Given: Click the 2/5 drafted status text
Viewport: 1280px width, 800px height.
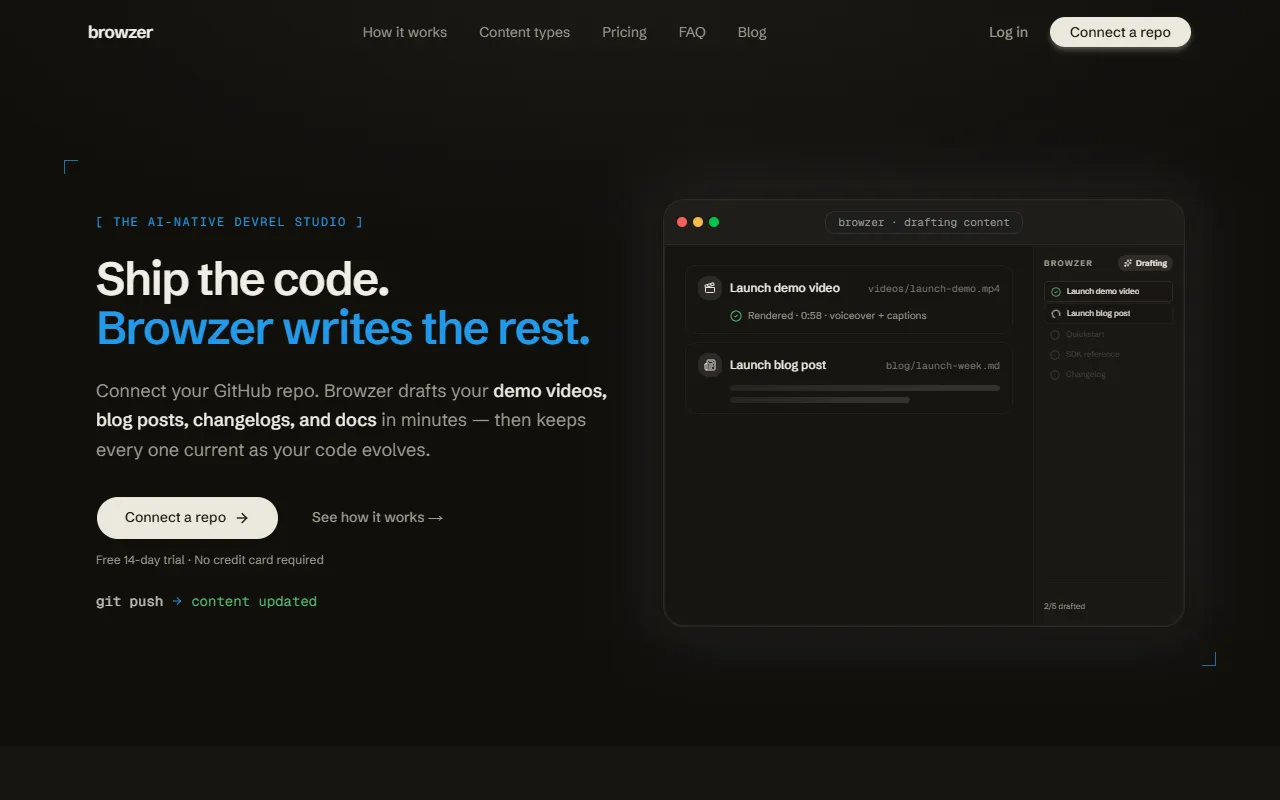Looking at the screenshot, I should (1064, 606).
